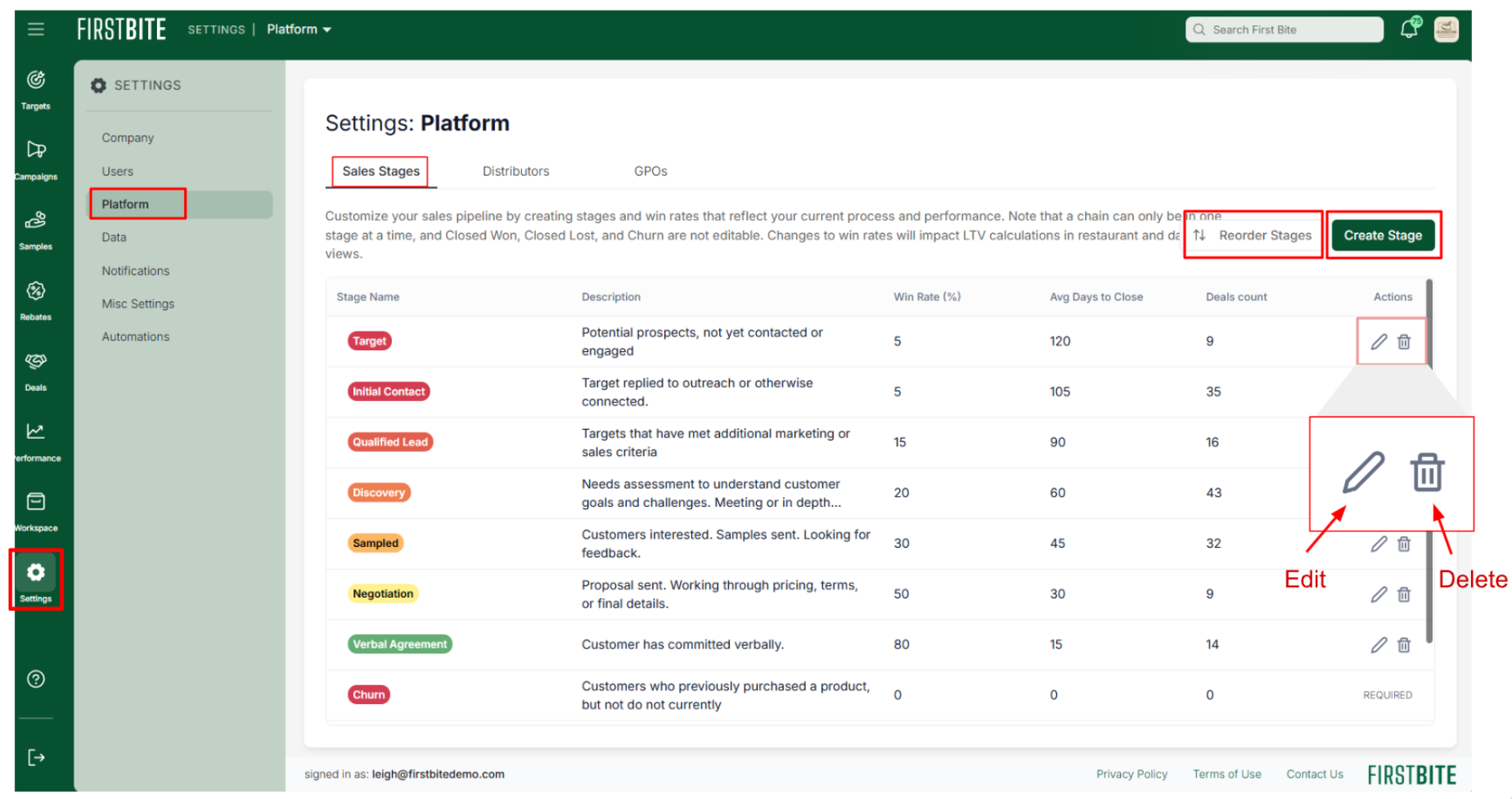Click the REQUIRED label in the Churn row
This screenshot has width=1512, height=799.
tap(1388, 695)
